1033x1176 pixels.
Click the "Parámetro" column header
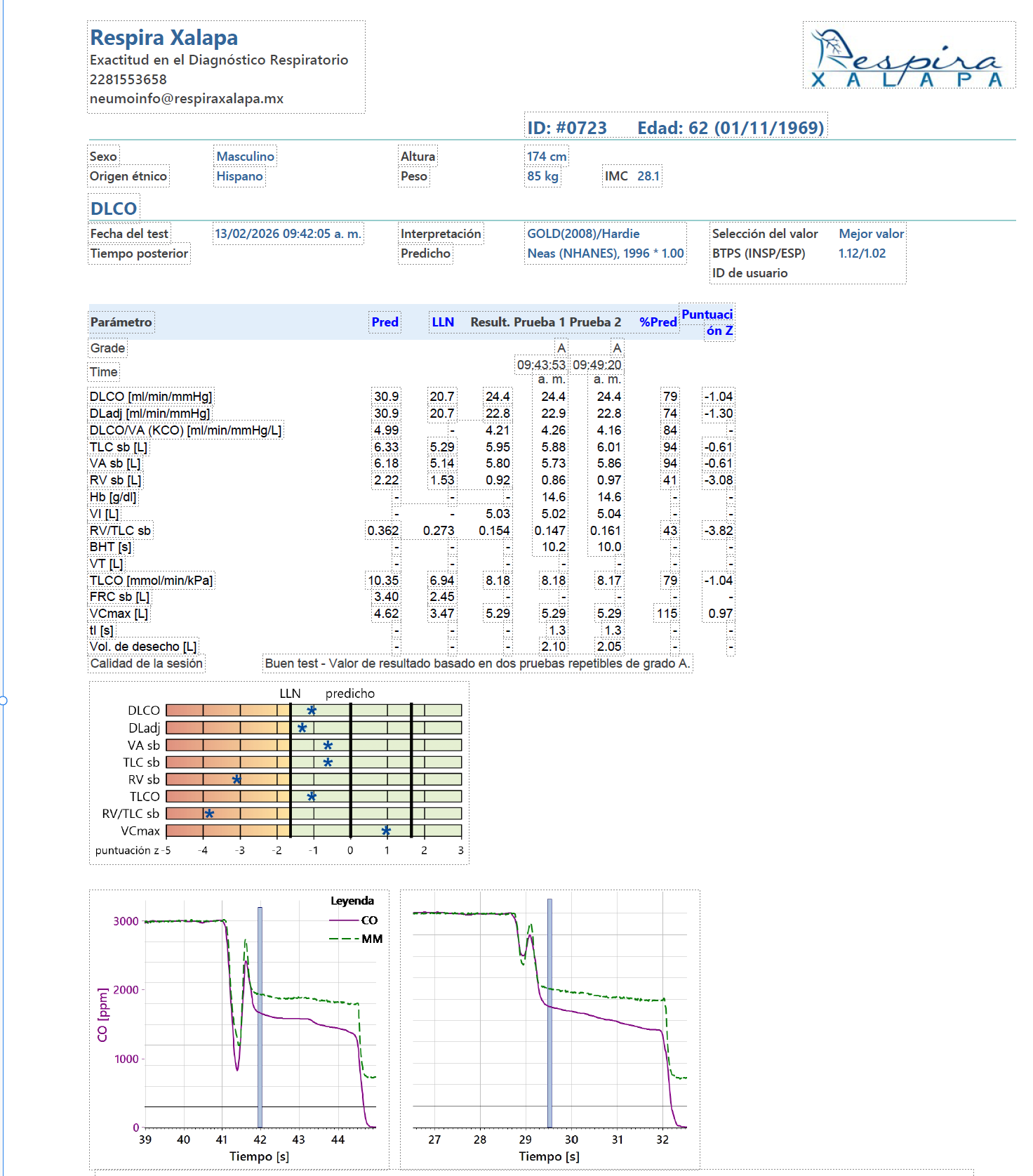click(x=121, y=322)
